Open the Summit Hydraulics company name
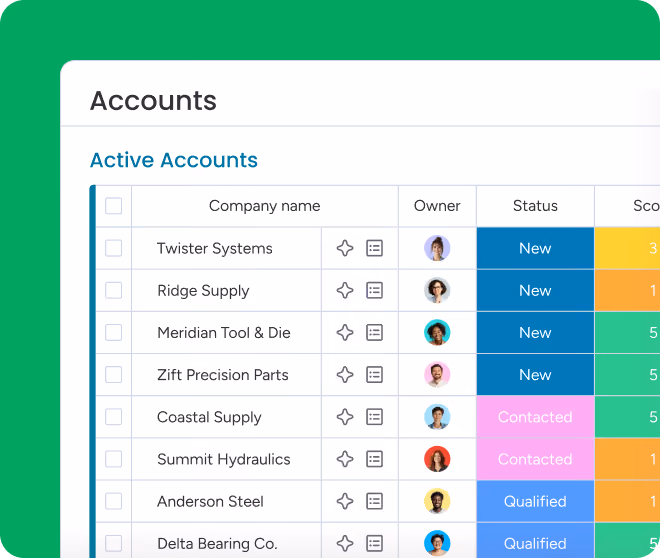The image size is (660, 558). click(224, 460)
